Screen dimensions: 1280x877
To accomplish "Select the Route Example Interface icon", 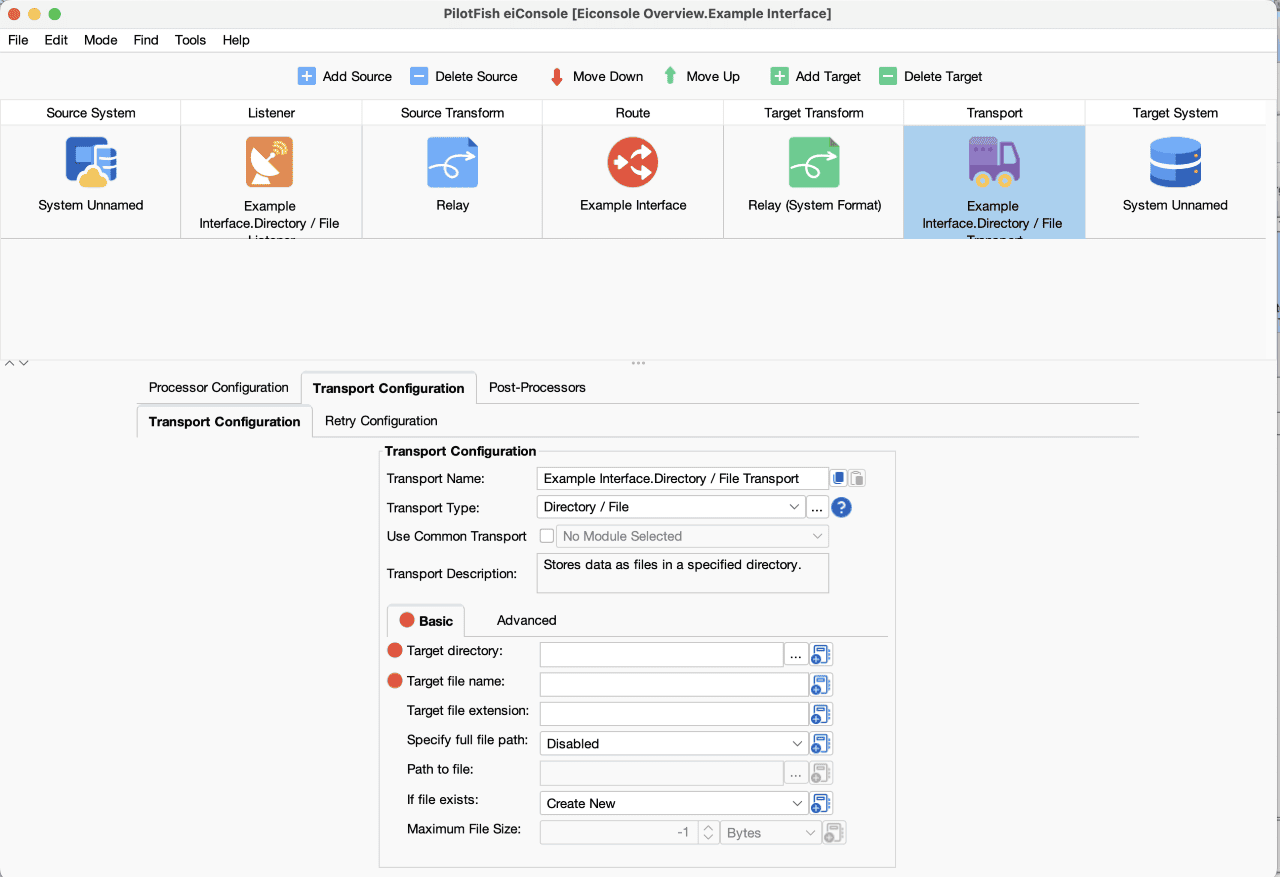I will (633, 162).
